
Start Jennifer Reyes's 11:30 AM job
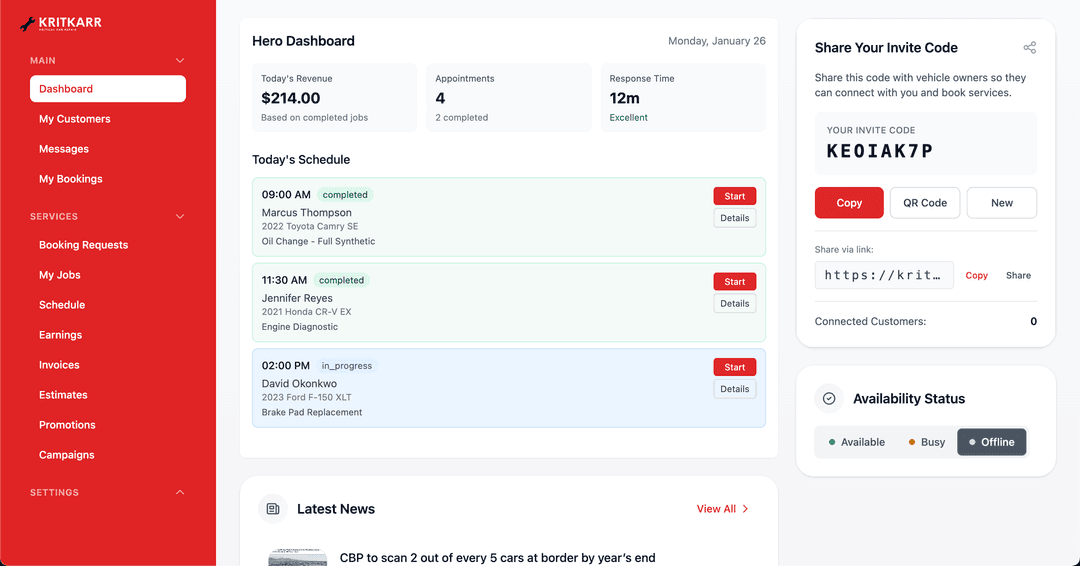(734, 282)
